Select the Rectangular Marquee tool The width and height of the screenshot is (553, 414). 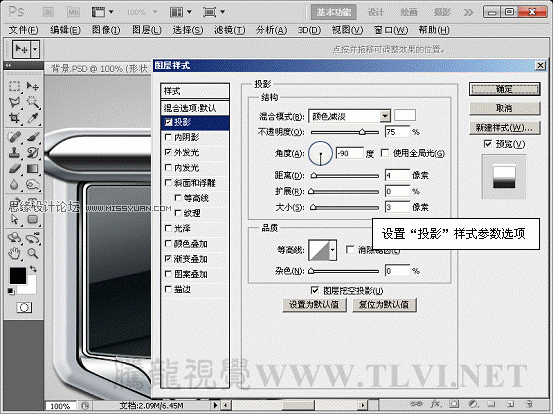(x=14, y=86)
